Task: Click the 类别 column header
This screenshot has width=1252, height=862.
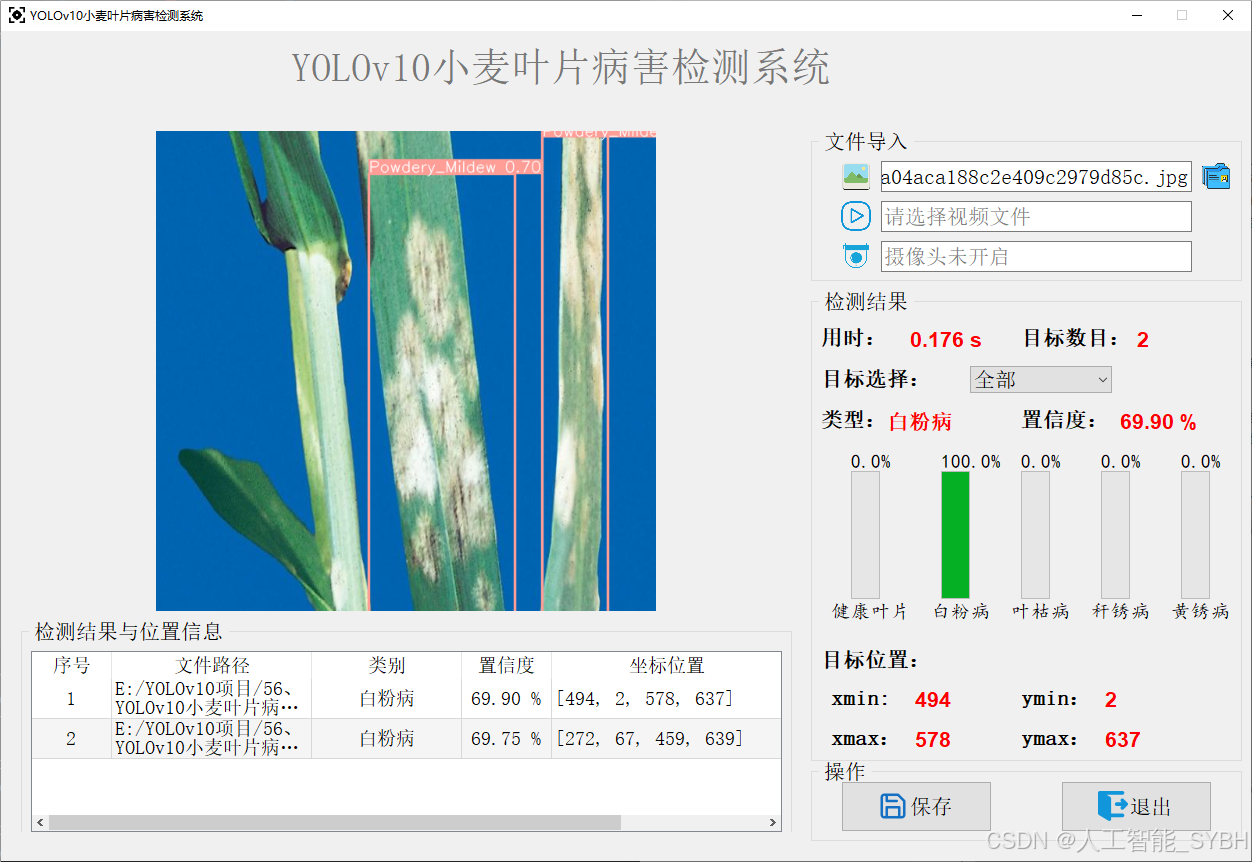Action: 387,666
